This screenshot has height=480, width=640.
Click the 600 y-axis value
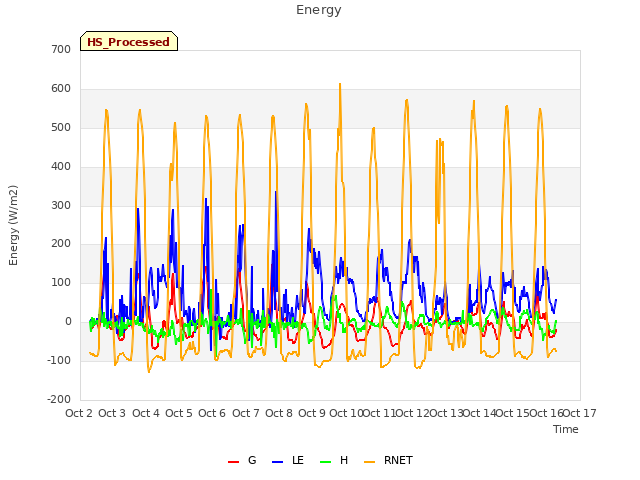[61, 89]
